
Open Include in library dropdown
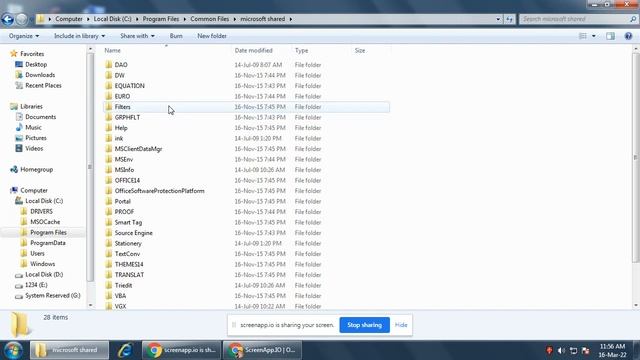80,36
